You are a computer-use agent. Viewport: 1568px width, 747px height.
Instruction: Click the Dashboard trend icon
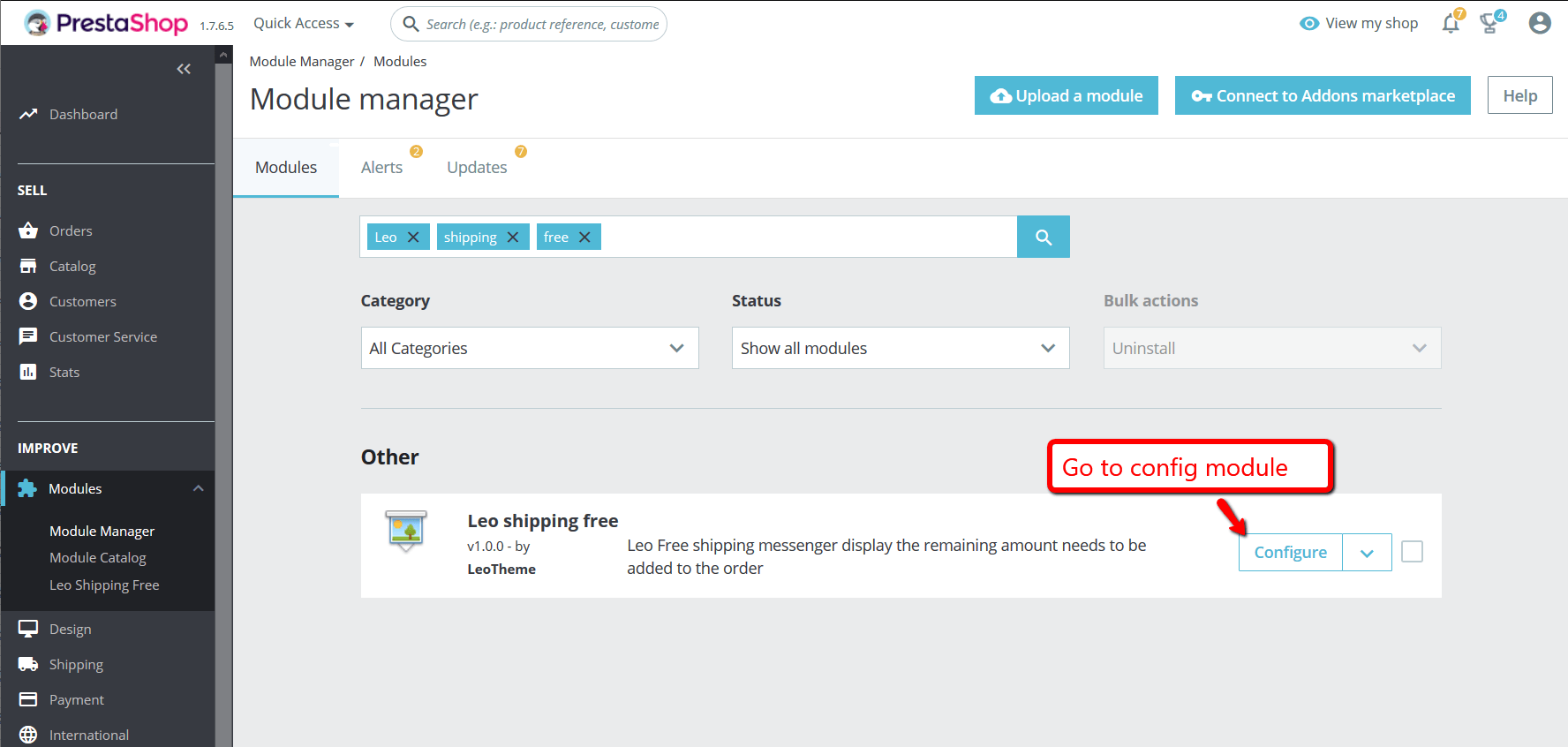pos(28,114)
